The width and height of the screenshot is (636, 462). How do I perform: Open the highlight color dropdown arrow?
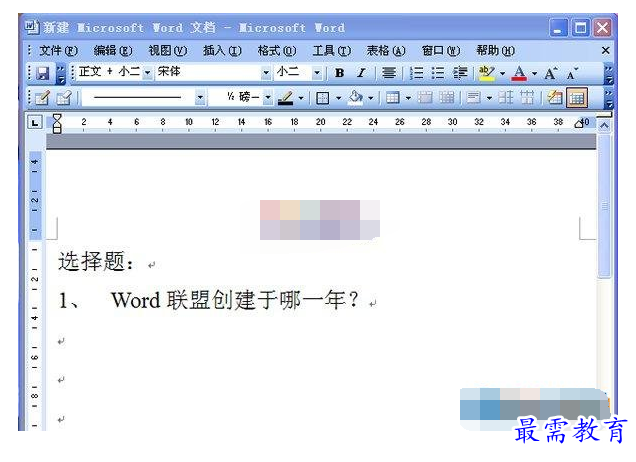(502, 73)
